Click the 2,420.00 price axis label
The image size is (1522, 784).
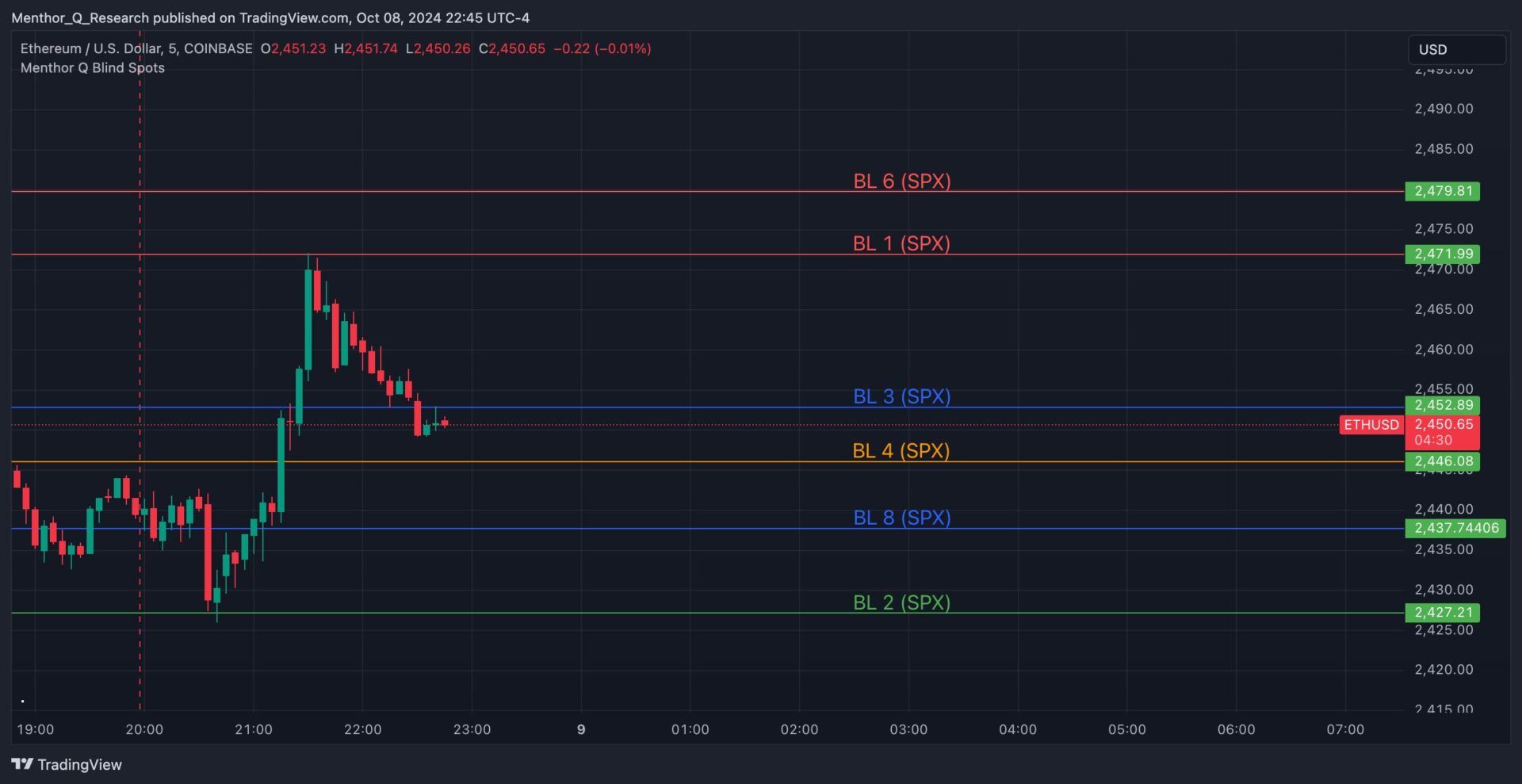(x=1444, y=670)
